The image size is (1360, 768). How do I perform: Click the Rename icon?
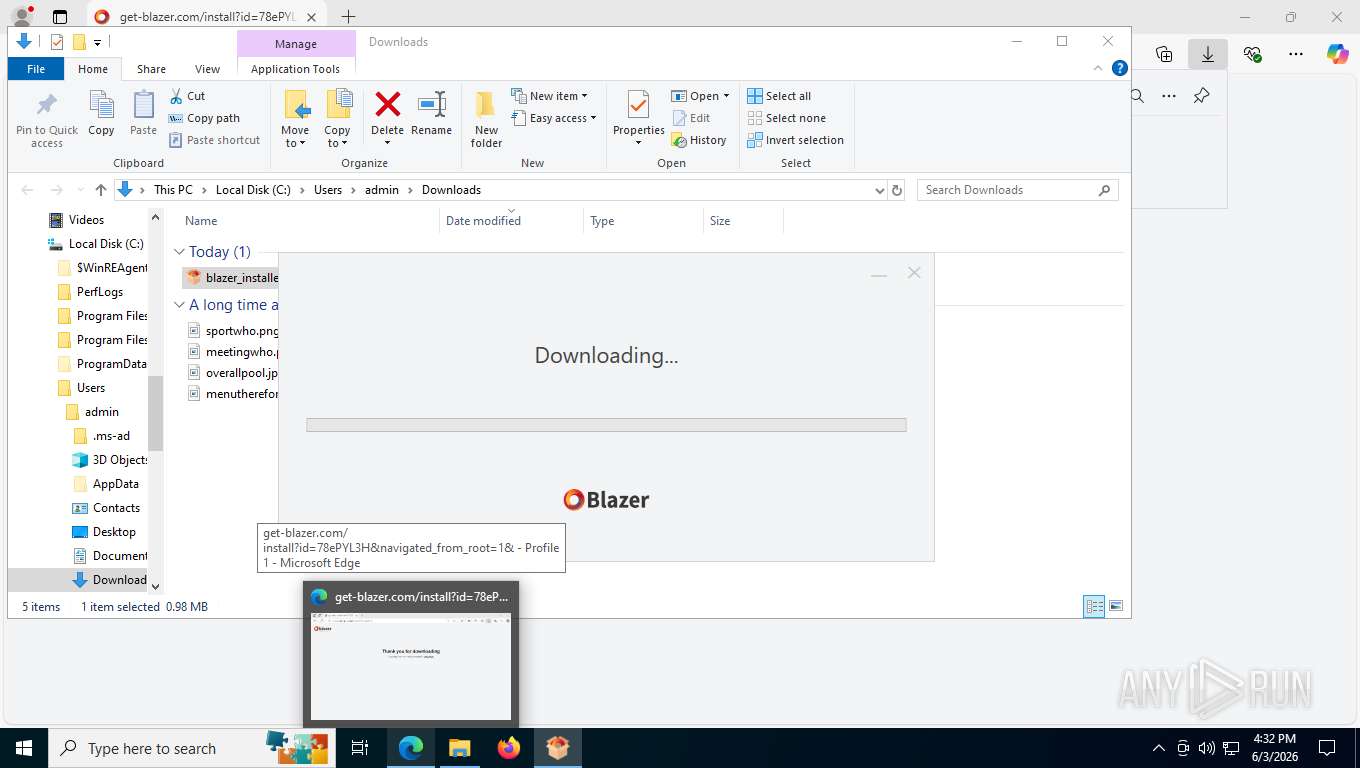click(431, 113)
